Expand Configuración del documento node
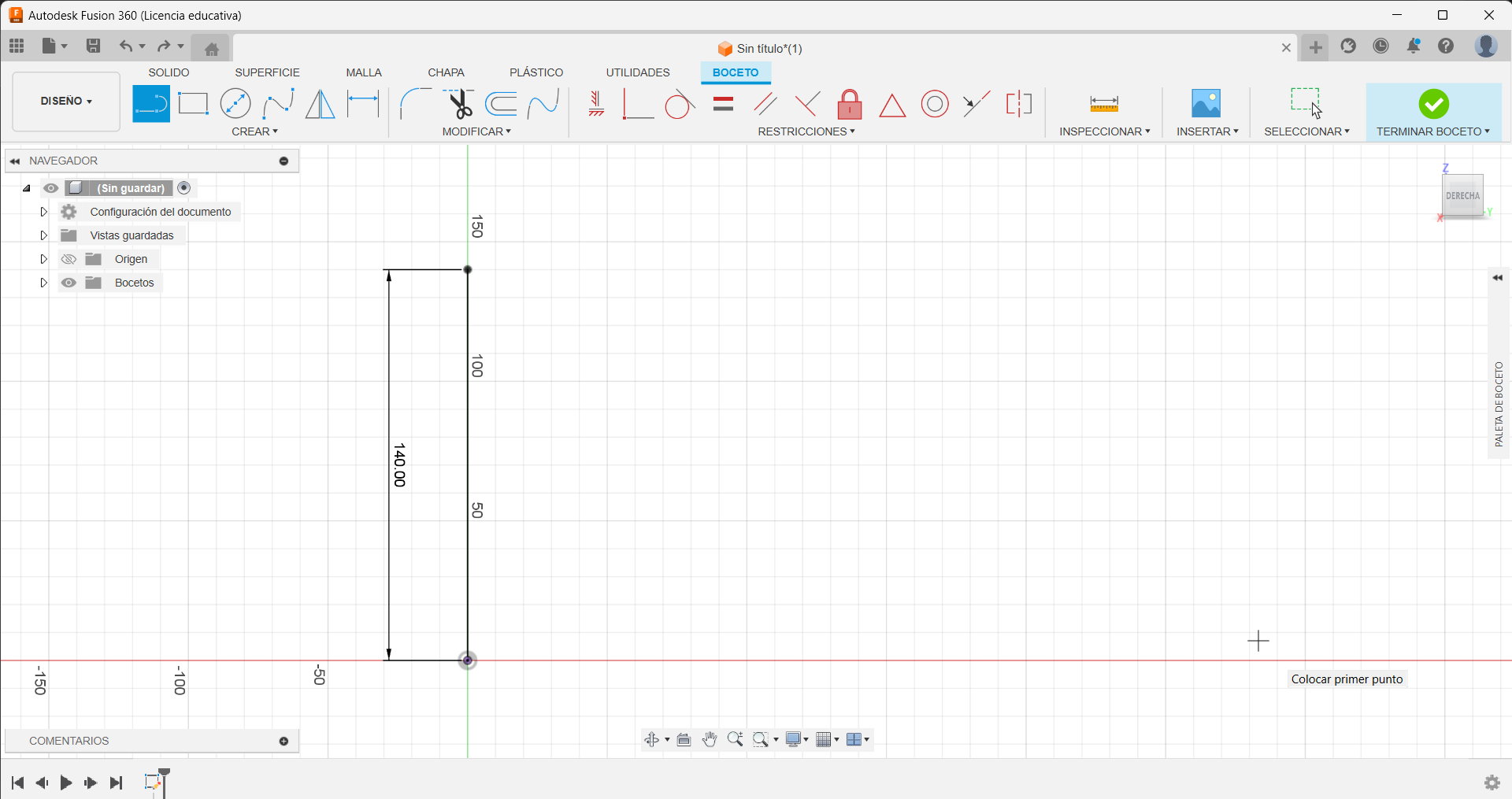 [x=44, y=212]
